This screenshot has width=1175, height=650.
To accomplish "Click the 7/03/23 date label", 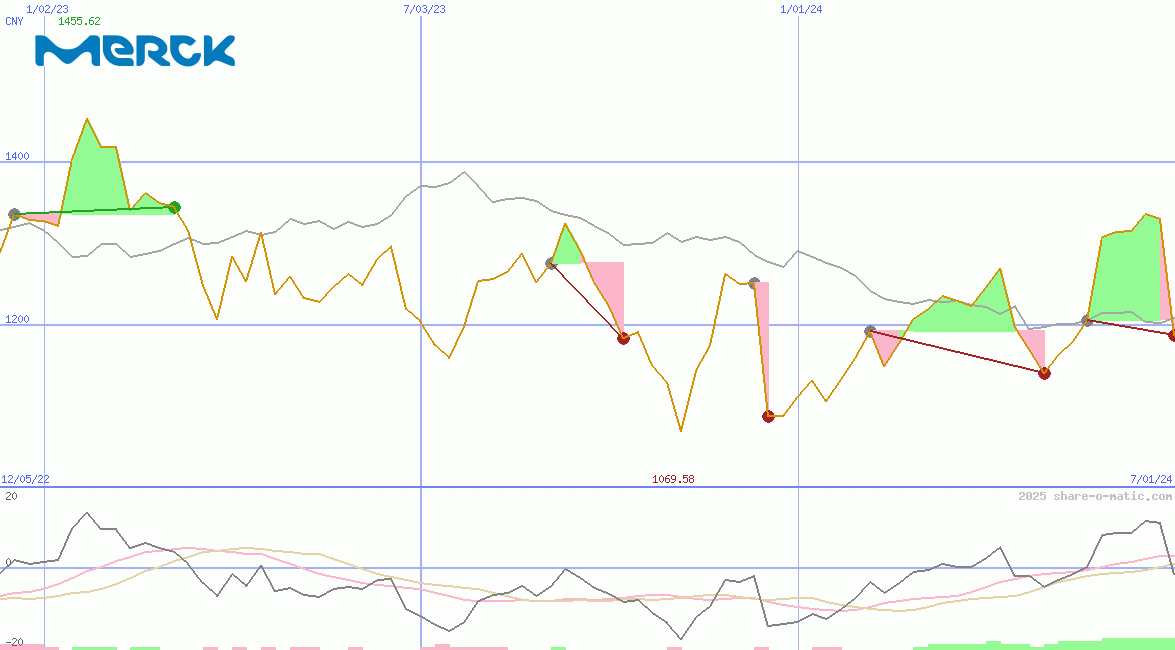I will click(424, 9).
